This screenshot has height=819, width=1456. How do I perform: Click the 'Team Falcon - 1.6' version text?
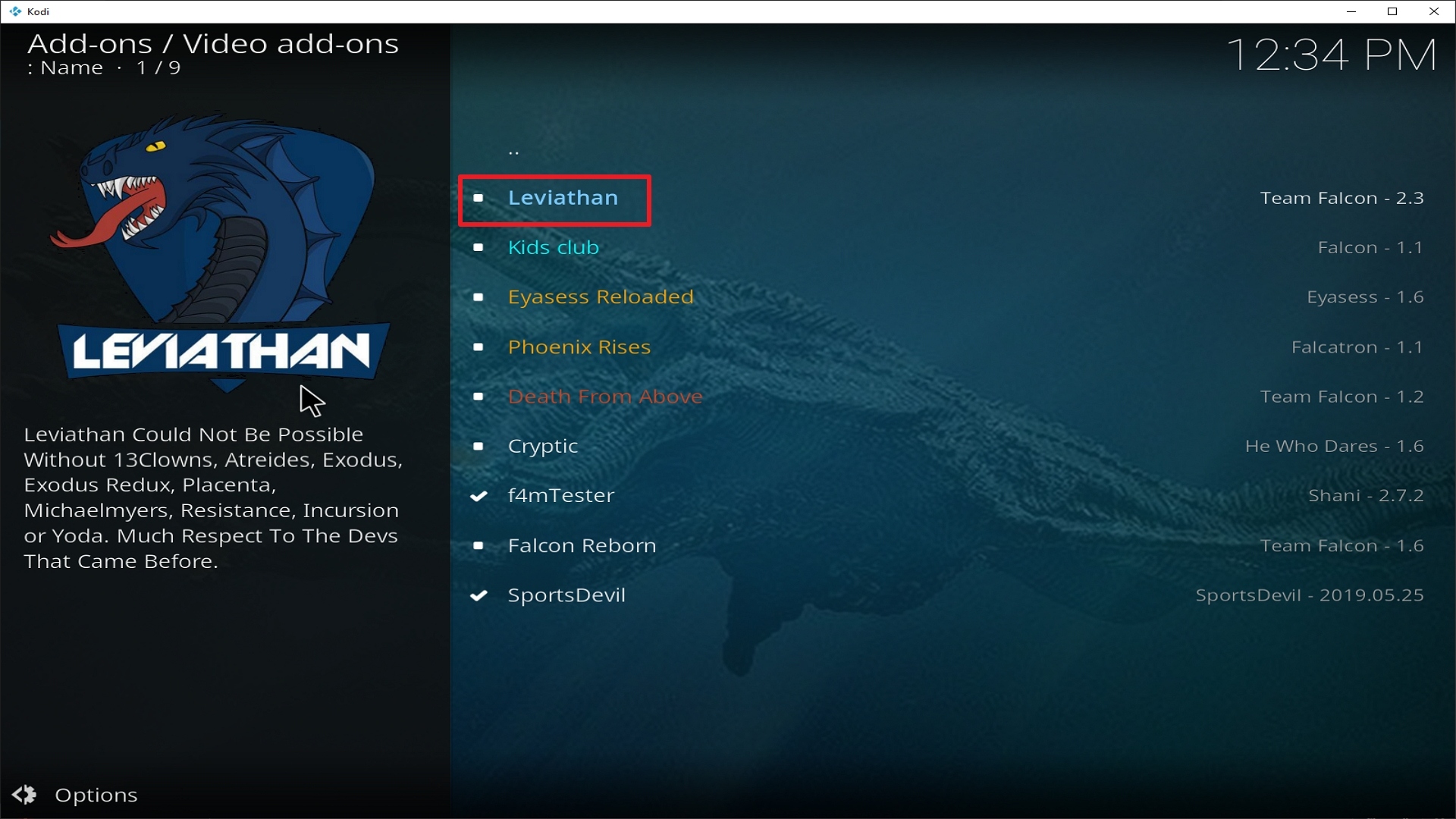(1341, 545)
